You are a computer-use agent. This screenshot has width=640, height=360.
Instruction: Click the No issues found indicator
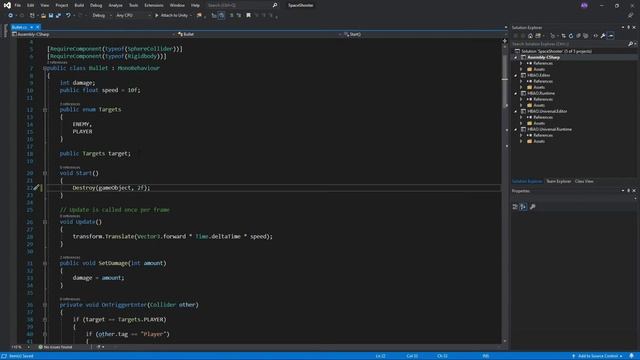point(55,347)
